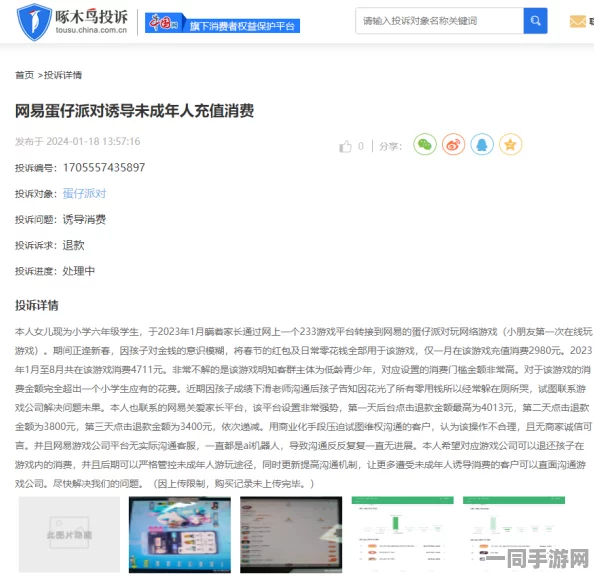Click the publish date 2024-01-18 13:57:16
Viewport: 594px width, 577px height.
tap(93, 141)
